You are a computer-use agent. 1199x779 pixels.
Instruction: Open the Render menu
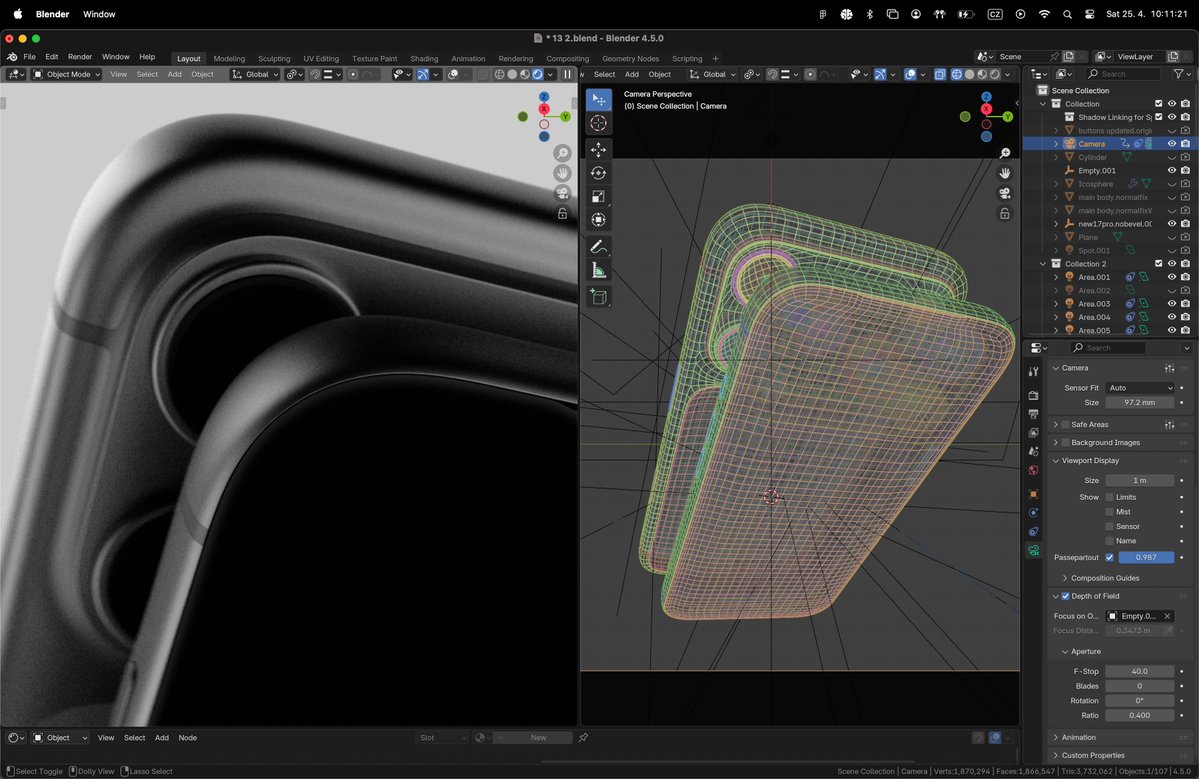coord(80,57)
